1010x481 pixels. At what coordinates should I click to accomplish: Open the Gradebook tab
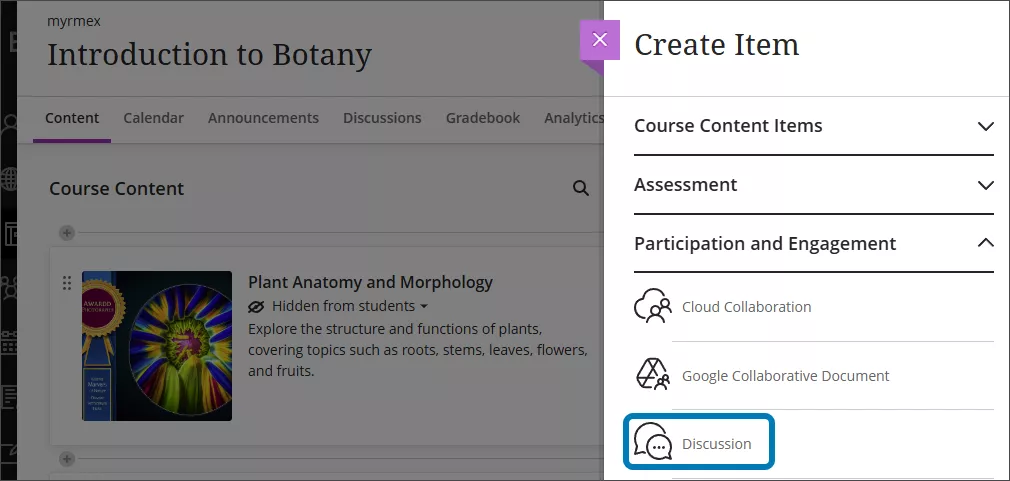(x=483, y=118)
